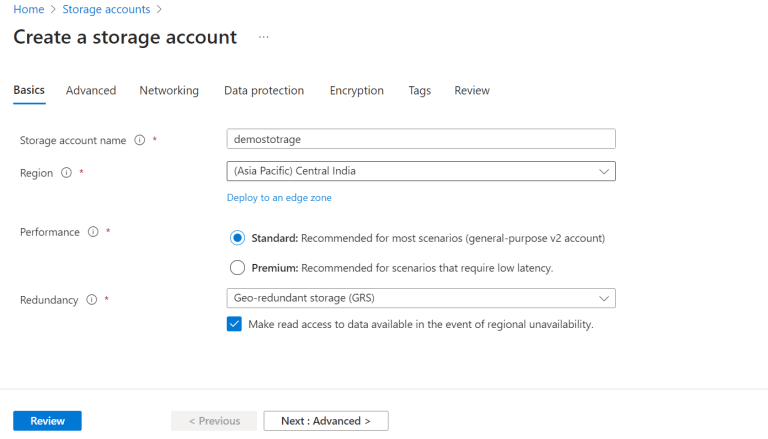Open the ellipsis menu beside page title
The width and height of the screenshot is (768, 439).
tap(264, 37)
